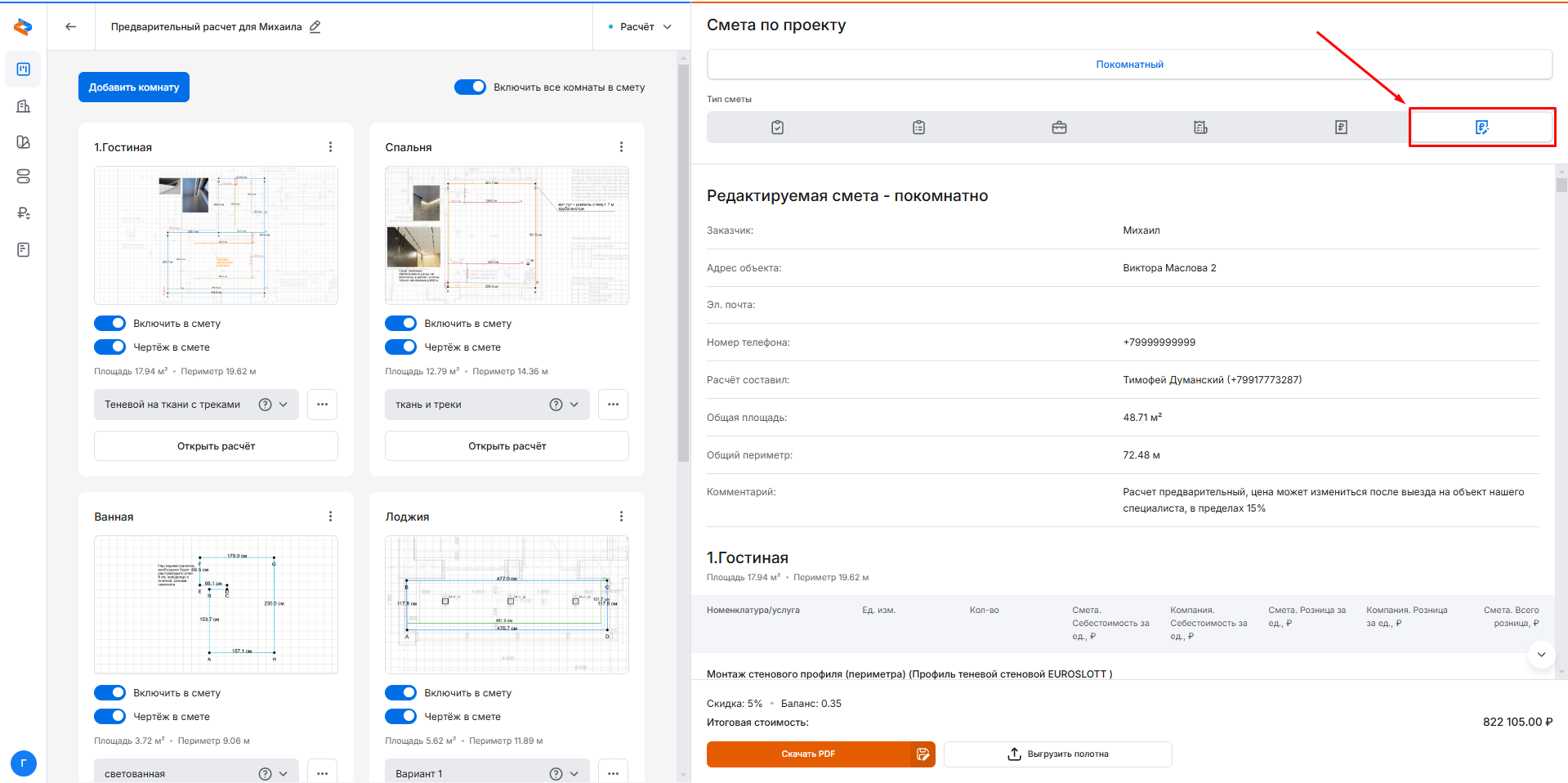The image size is (1568, 783).
Task: Click the Выгрузить полотна button
Action: coord(1057,754)
